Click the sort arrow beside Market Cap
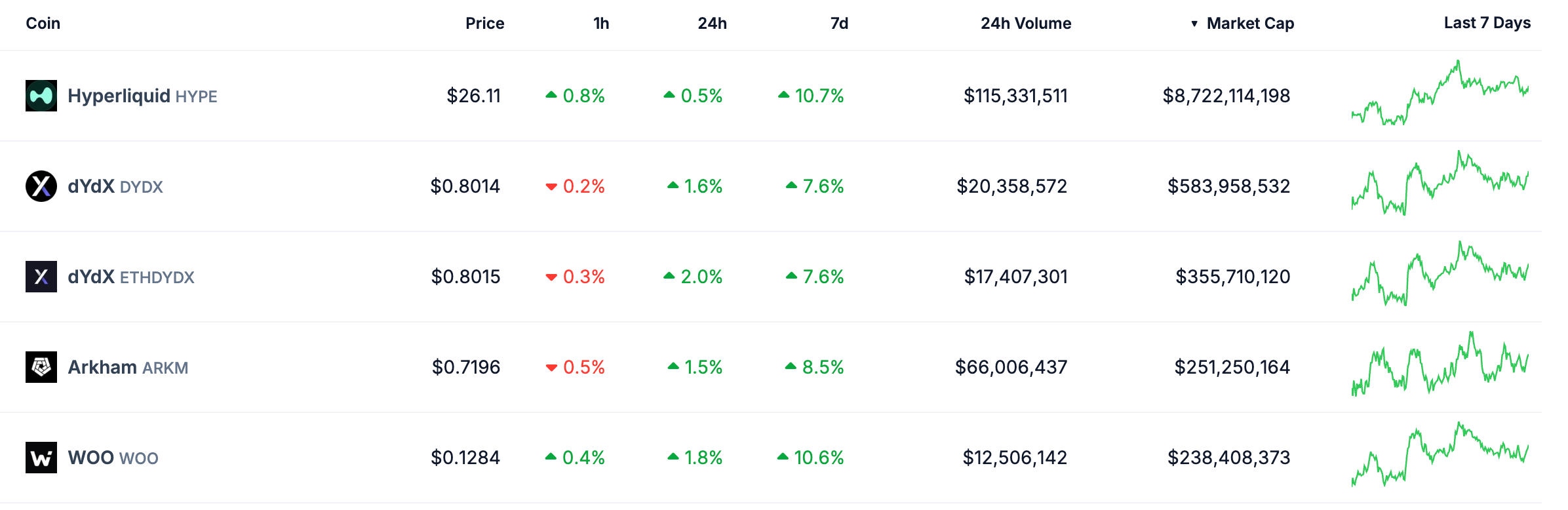Viewport: 1568px width, 510px height. [x=1194, y=24]
